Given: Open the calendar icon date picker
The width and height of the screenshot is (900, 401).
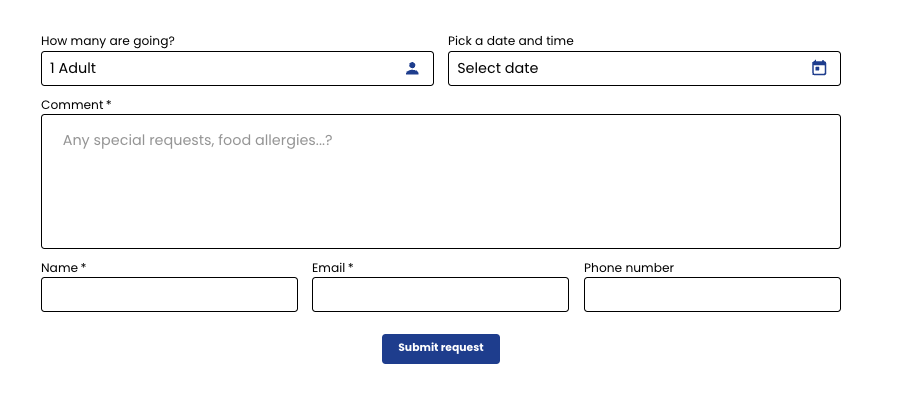Looking at the screenshot, I should click(819, 68).
